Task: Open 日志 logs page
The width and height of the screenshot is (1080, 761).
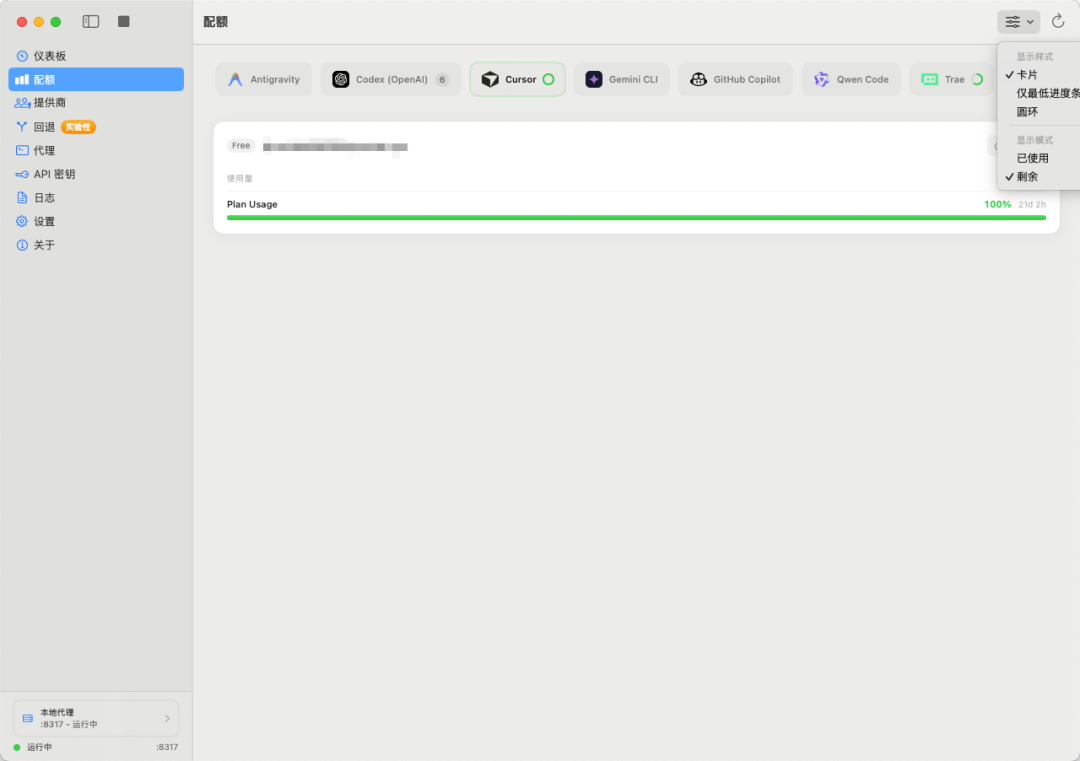Action: pos(44,198)
